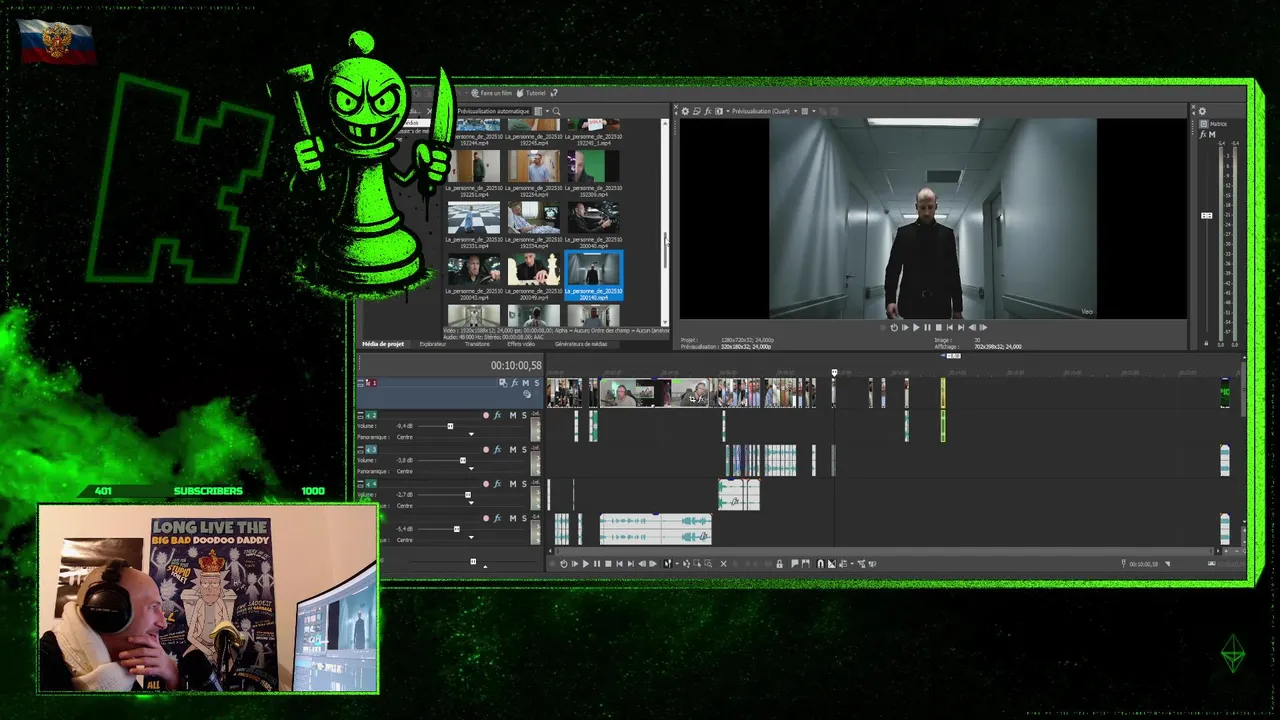This screenshot has width=1280, height=720.
Task: Click the timeline playhead marker
Action: [x=834, y=373]
